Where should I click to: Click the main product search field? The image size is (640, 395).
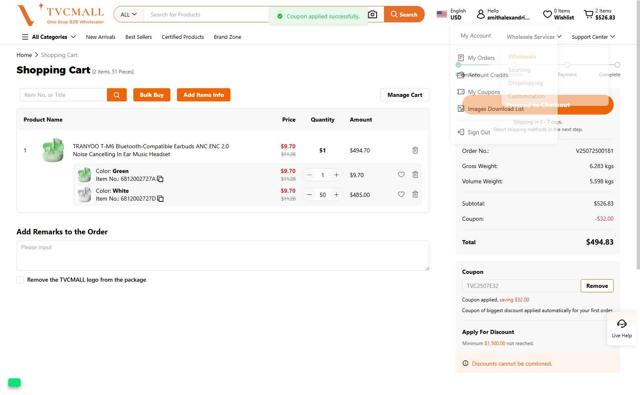(x=206, y=14)
